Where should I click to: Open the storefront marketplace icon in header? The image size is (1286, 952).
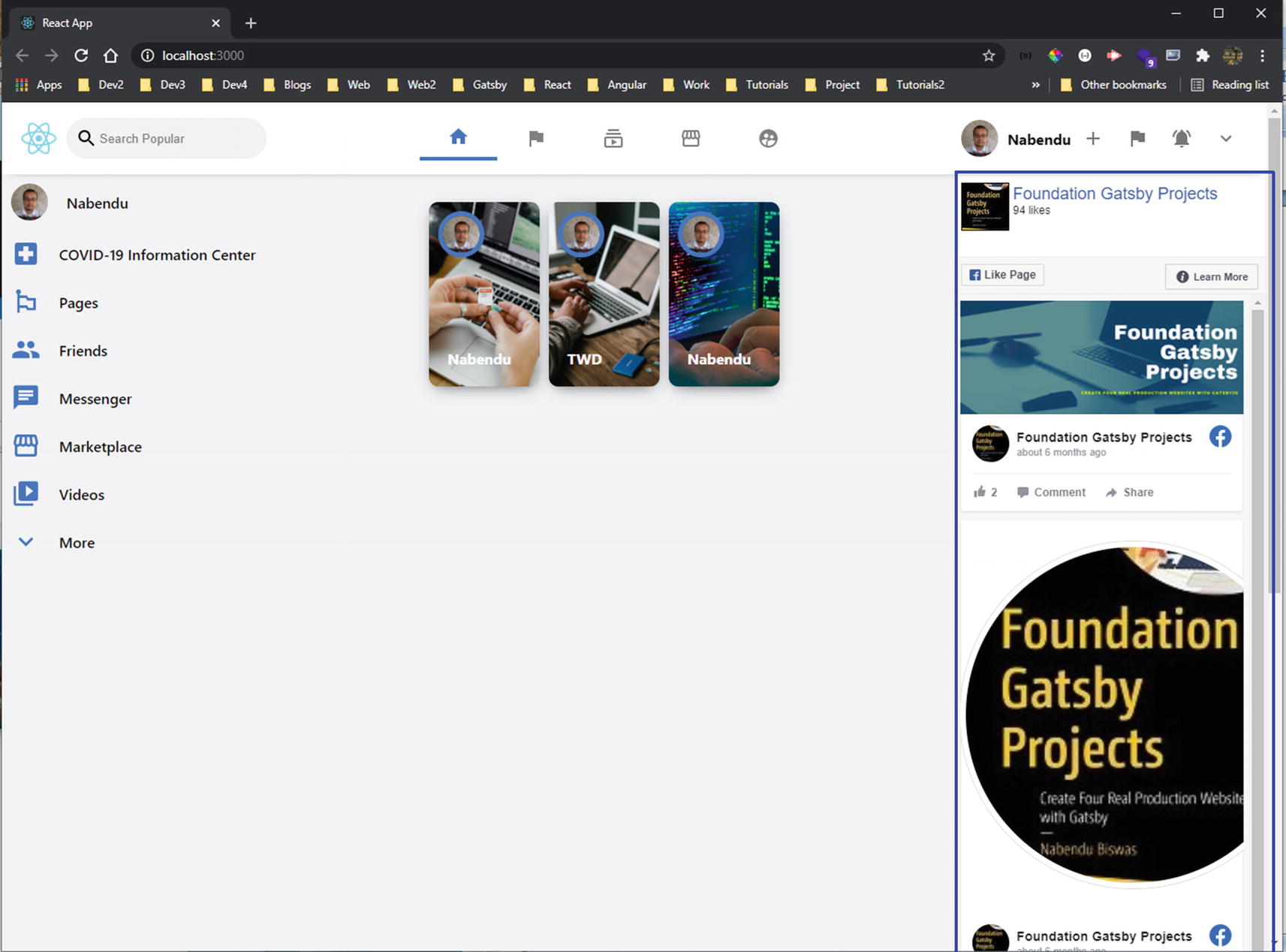[x=691, y=139]
